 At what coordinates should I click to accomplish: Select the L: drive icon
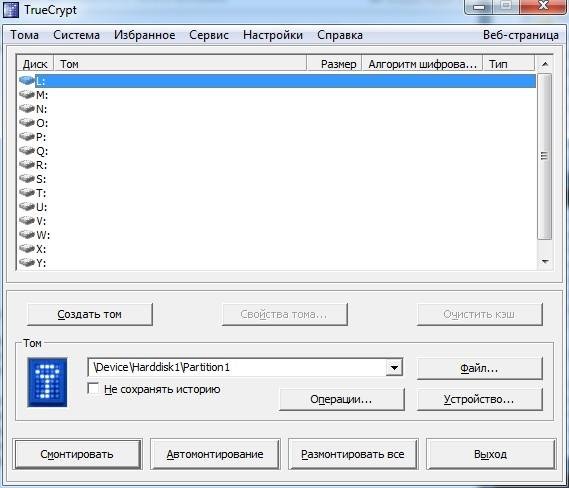click(27, 80)
